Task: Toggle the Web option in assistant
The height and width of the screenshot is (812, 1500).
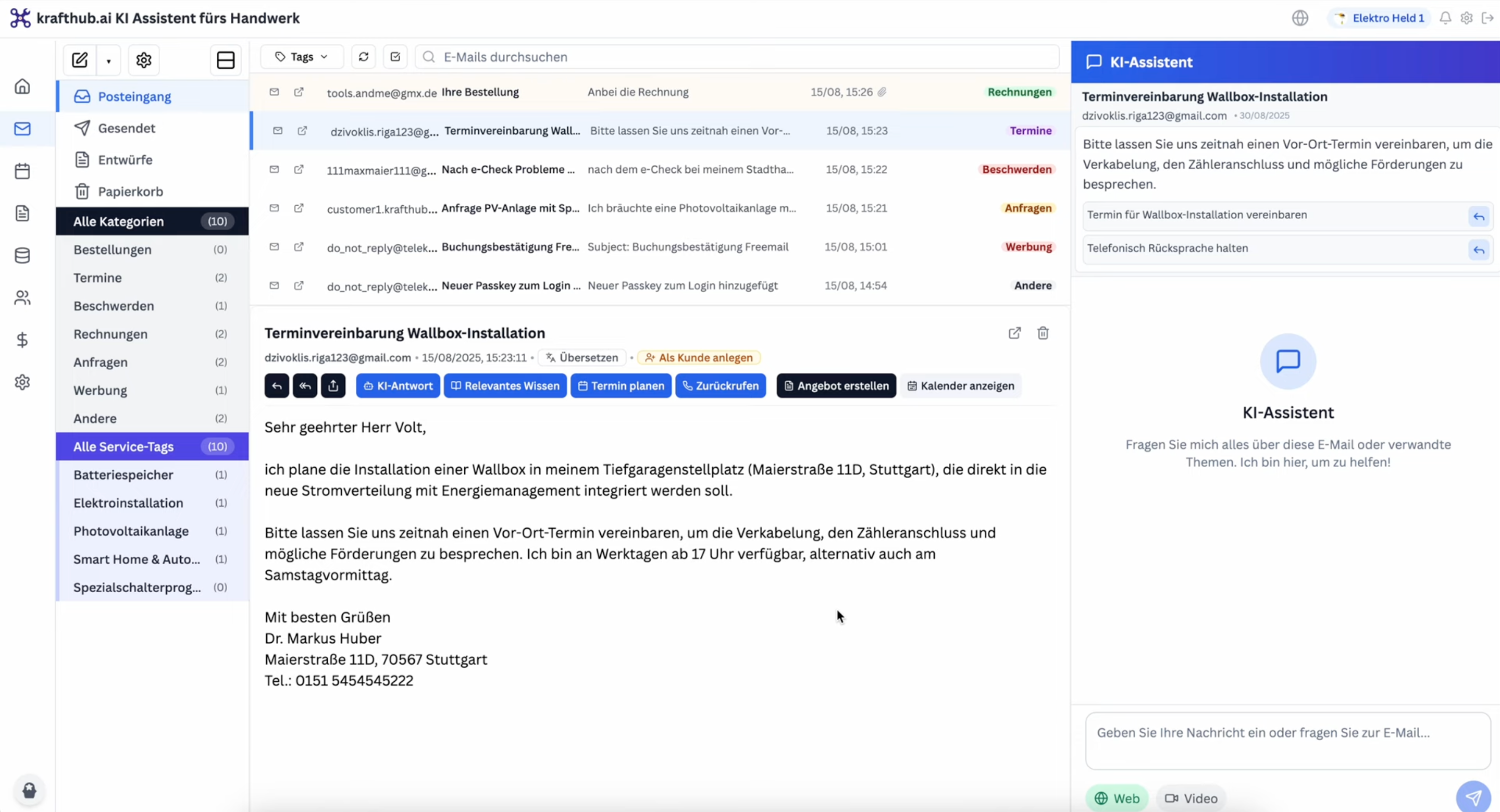Action: click(x=1117, y=798)
